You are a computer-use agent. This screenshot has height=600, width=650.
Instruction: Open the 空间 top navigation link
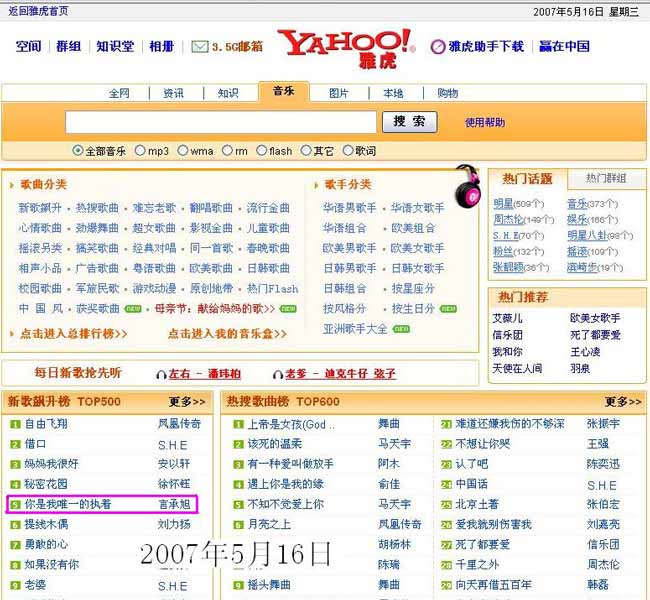tap(29, 46)
